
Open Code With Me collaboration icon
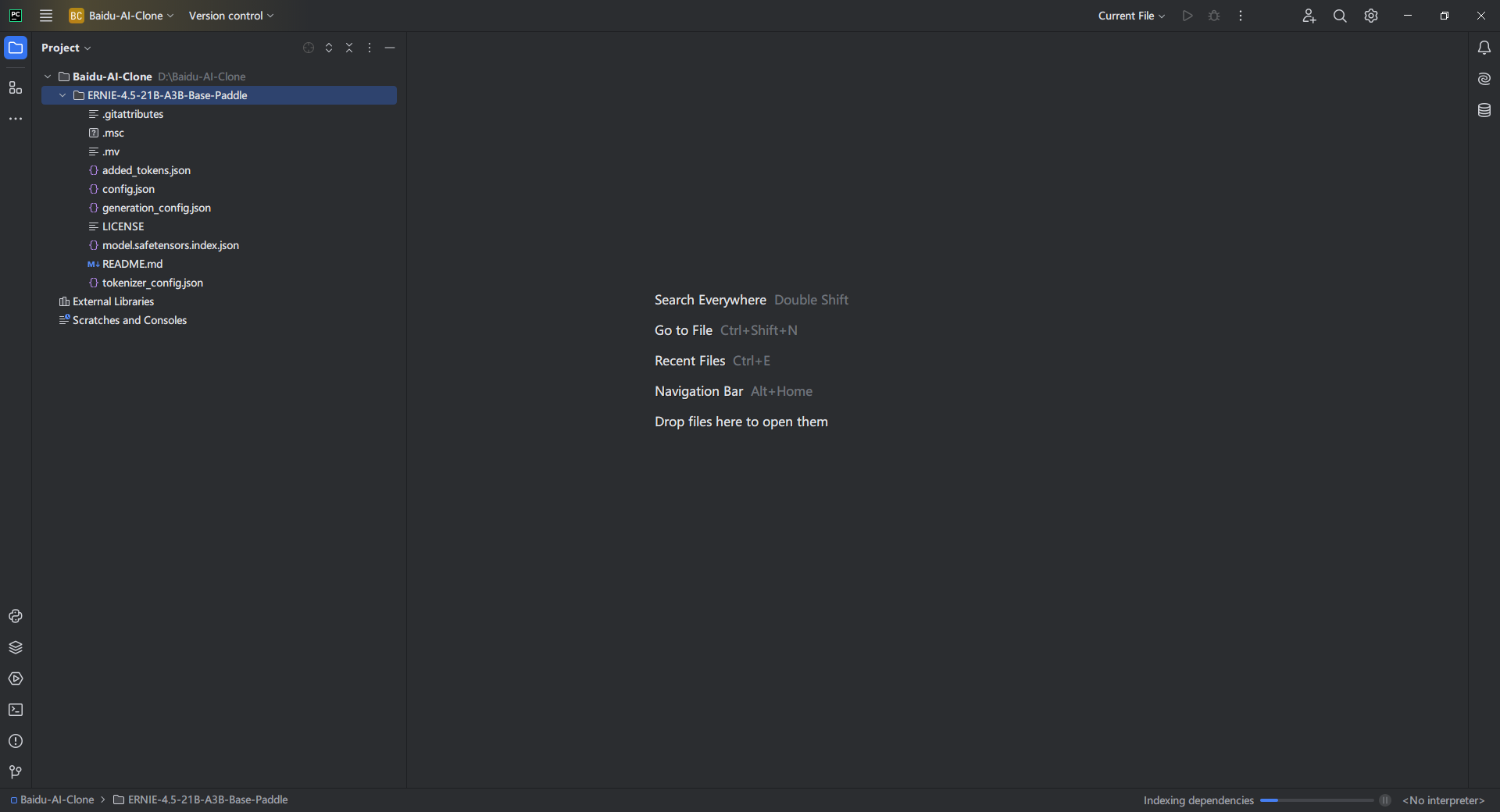(x=1309, y=16)
